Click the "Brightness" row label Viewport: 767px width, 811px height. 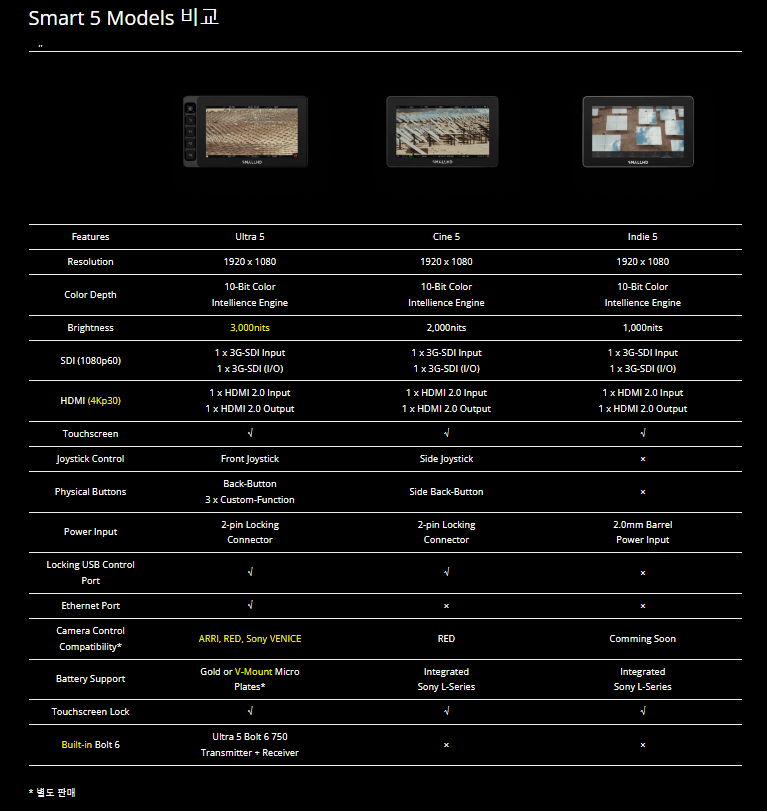(x=91, y=328)
